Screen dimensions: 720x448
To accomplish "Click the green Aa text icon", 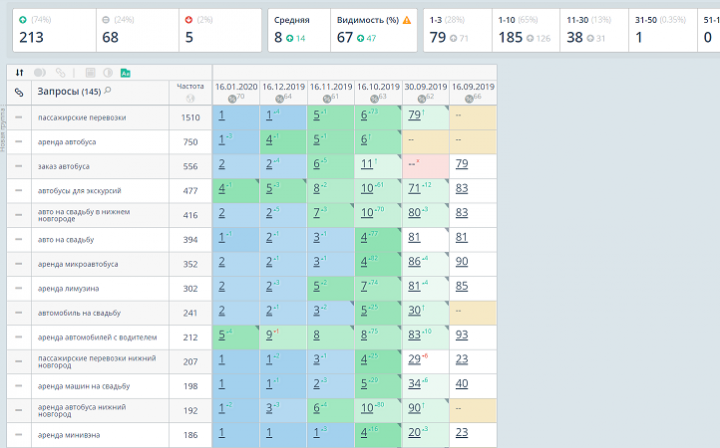I will (x=125, y=73).
